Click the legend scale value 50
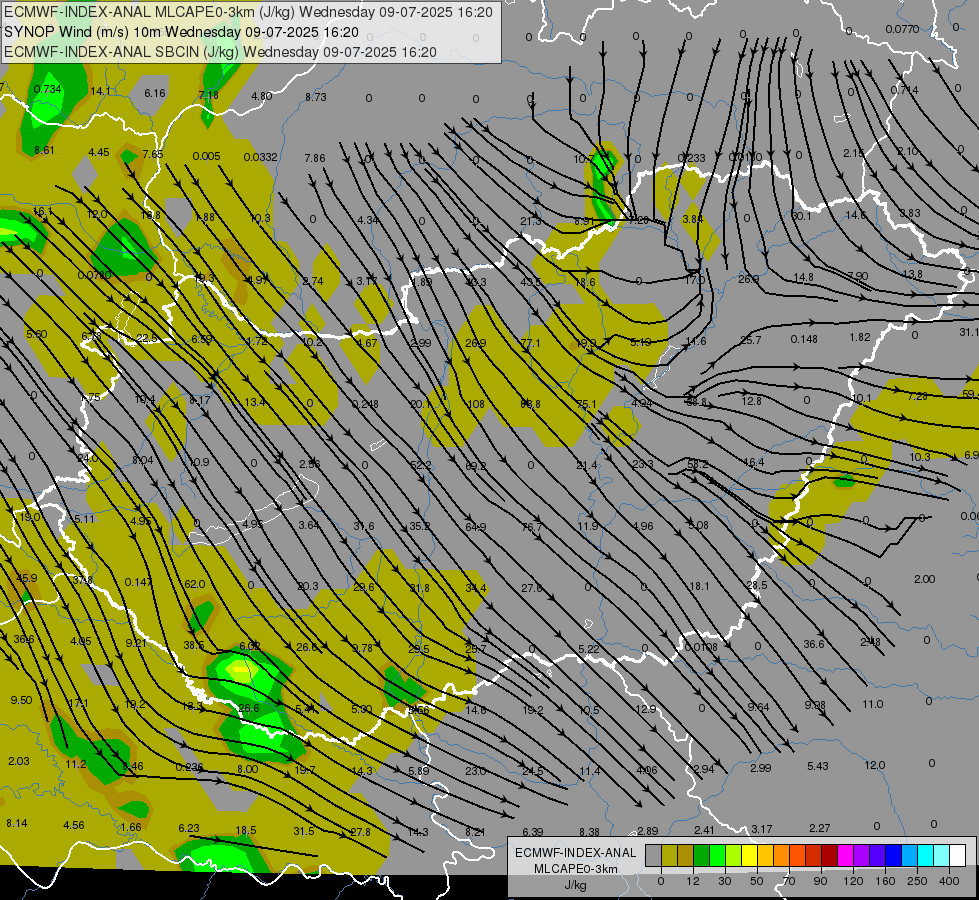 pos(756,881)
